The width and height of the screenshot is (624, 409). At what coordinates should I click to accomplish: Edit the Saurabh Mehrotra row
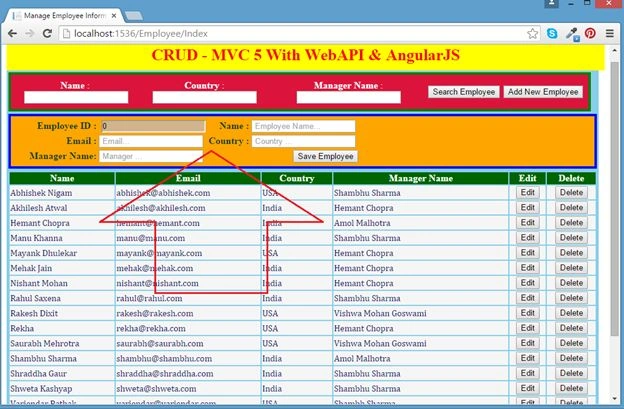point(528,343)
